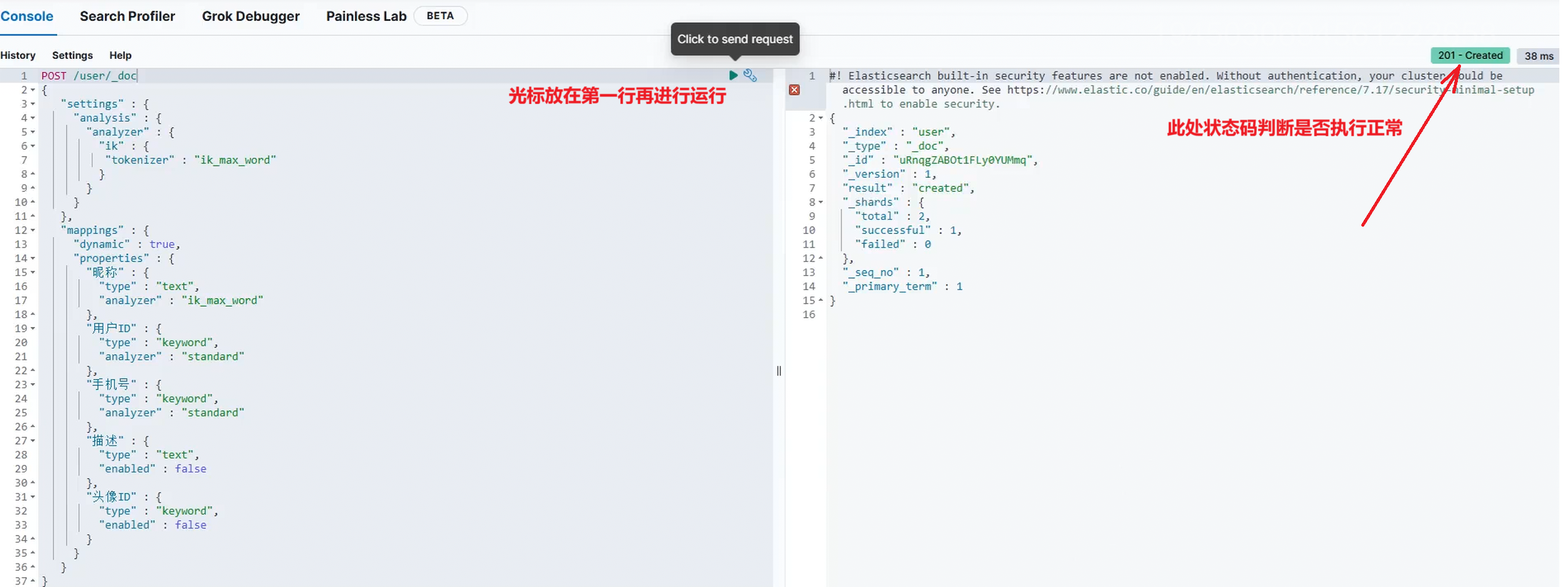Open the Search Profiler tab
This screenshot has width=1568, height=587.
(x=127, y=16)
